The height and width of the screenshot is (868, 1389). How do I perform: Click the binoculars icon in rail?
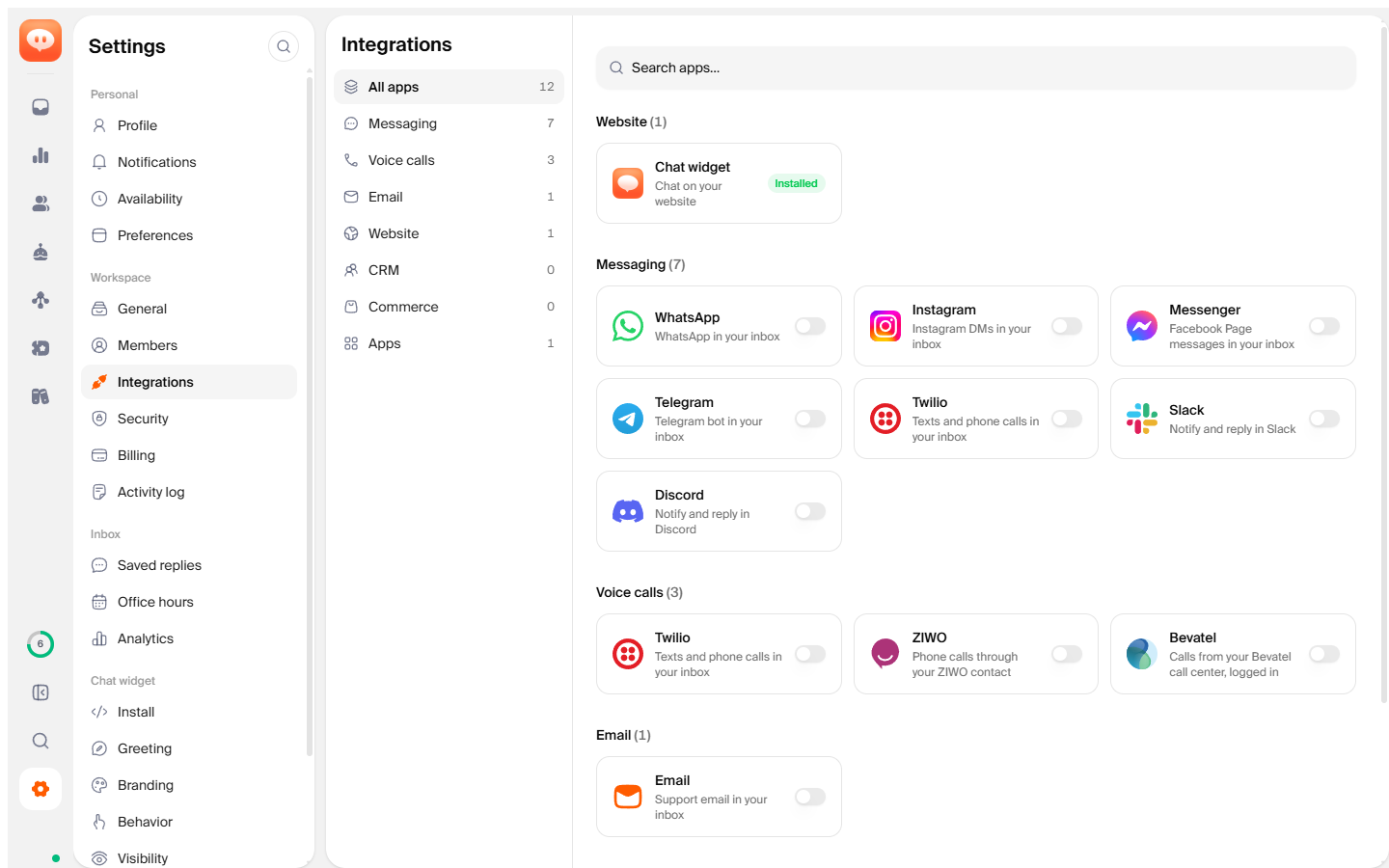click(x=41, y=396)
